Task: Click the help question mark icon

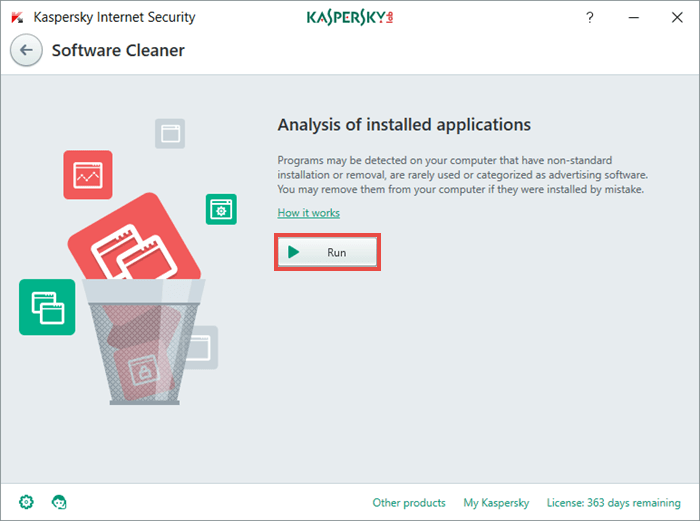Action: pos(590,17)
